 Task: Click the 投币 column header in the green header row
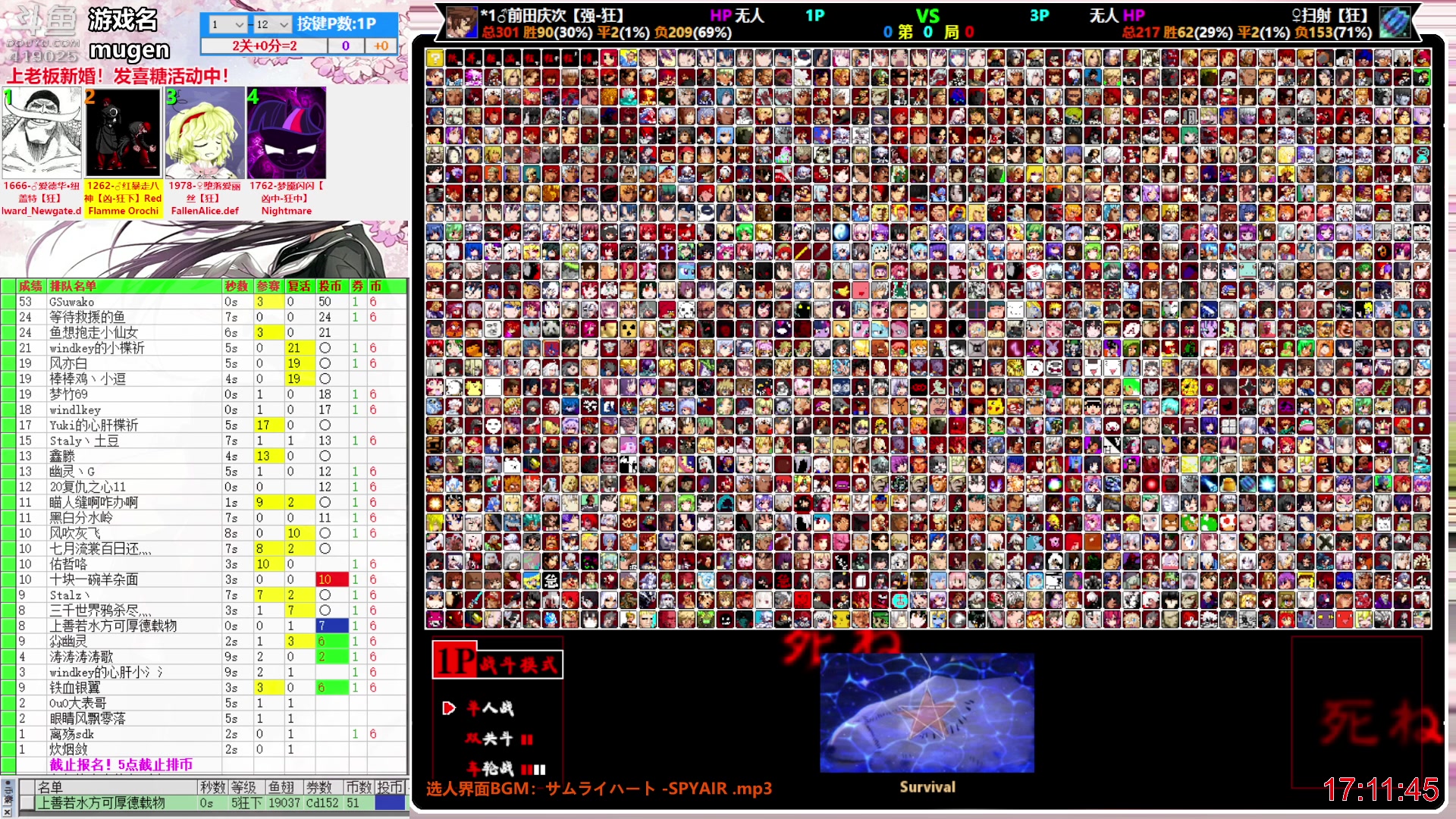click(331, 286)
